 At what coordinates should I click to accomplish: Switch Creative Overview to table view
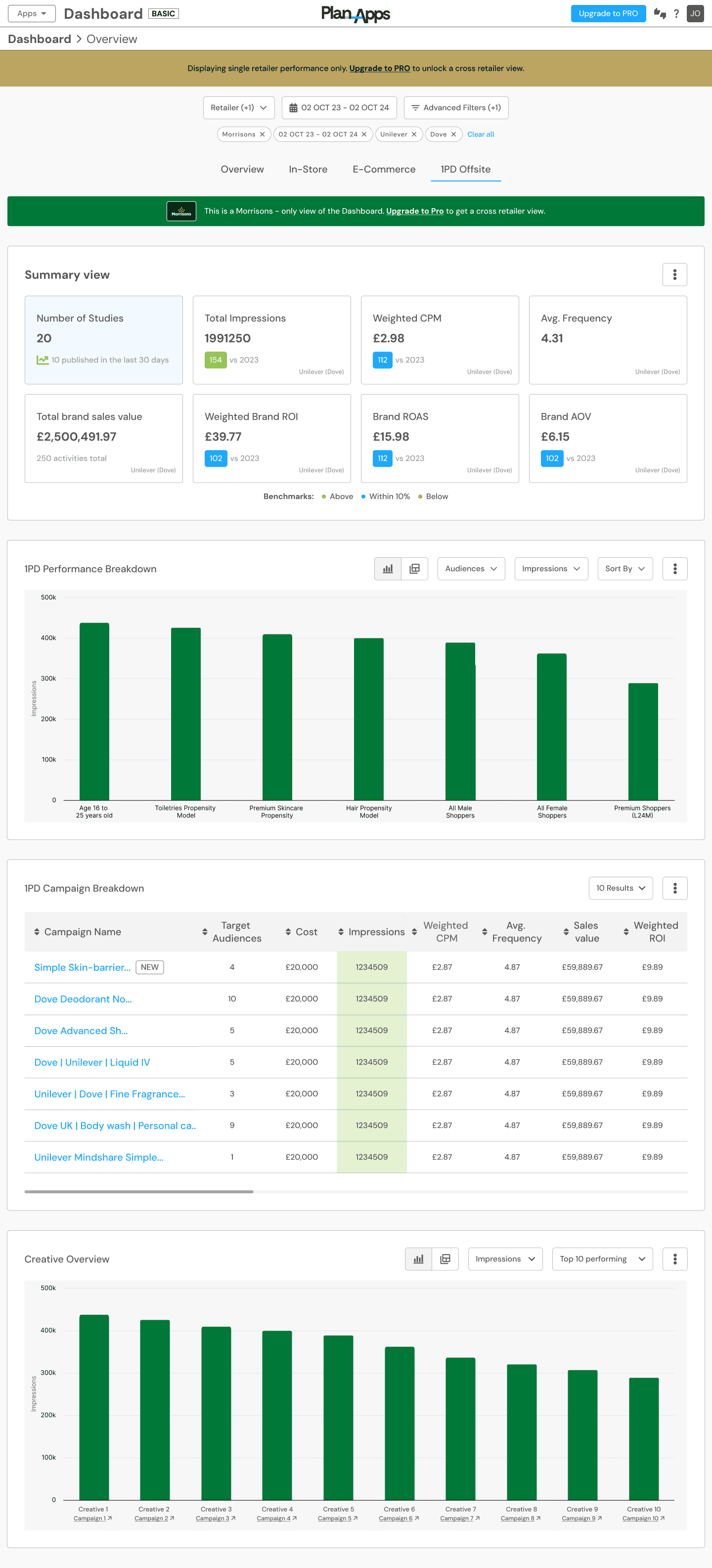click(445, 1259)
